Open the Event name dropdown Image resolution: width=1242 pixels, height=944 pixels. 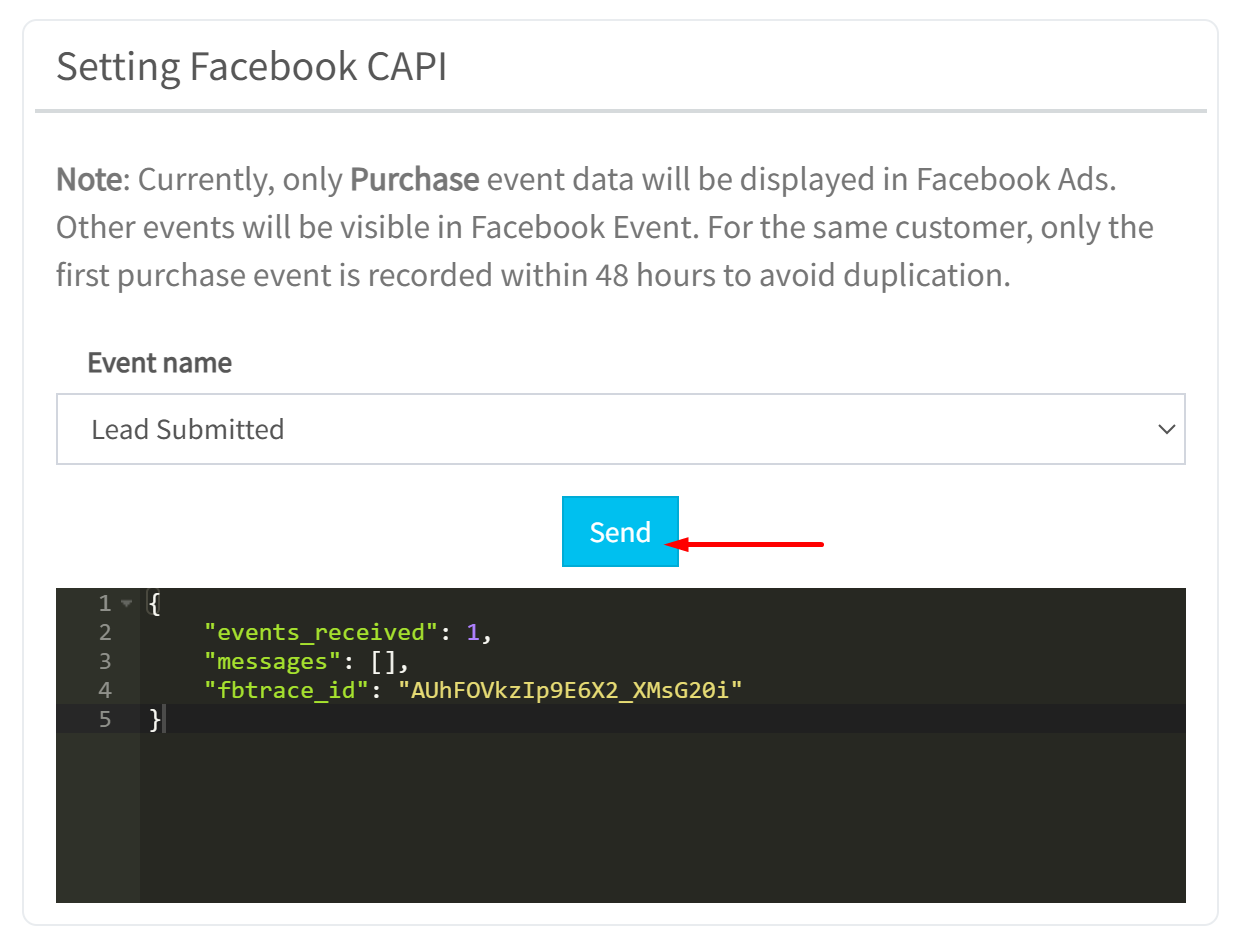point(620,429)
